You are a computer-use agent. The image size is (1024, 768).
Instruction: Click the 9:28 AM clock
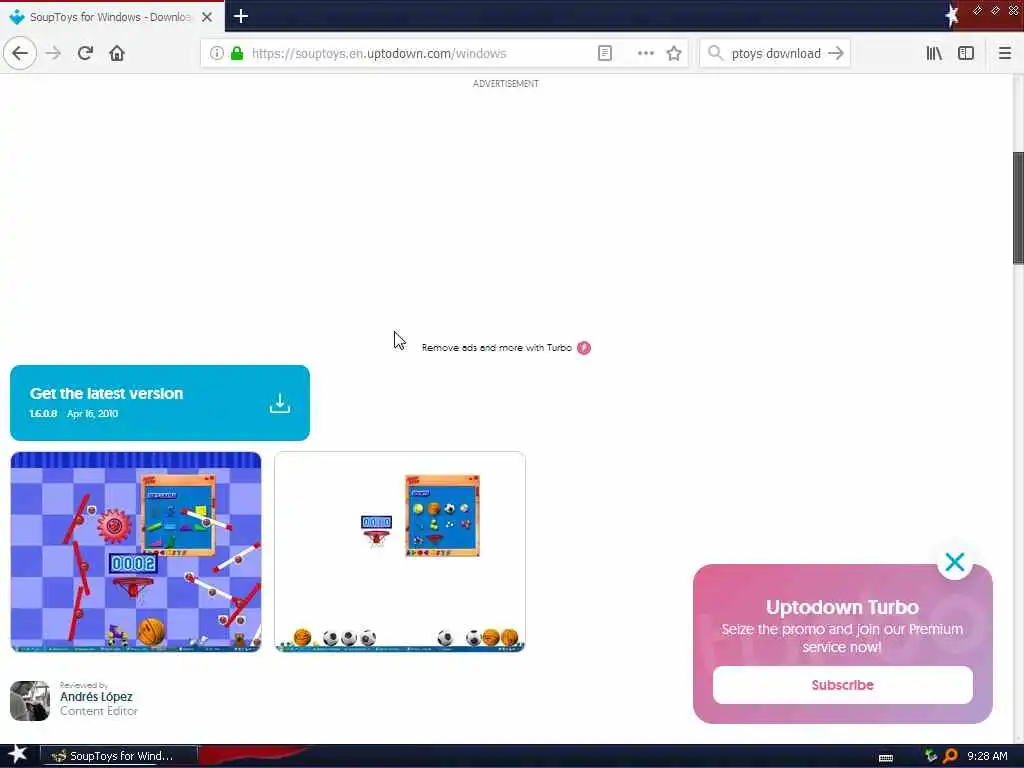click(987, 756)
